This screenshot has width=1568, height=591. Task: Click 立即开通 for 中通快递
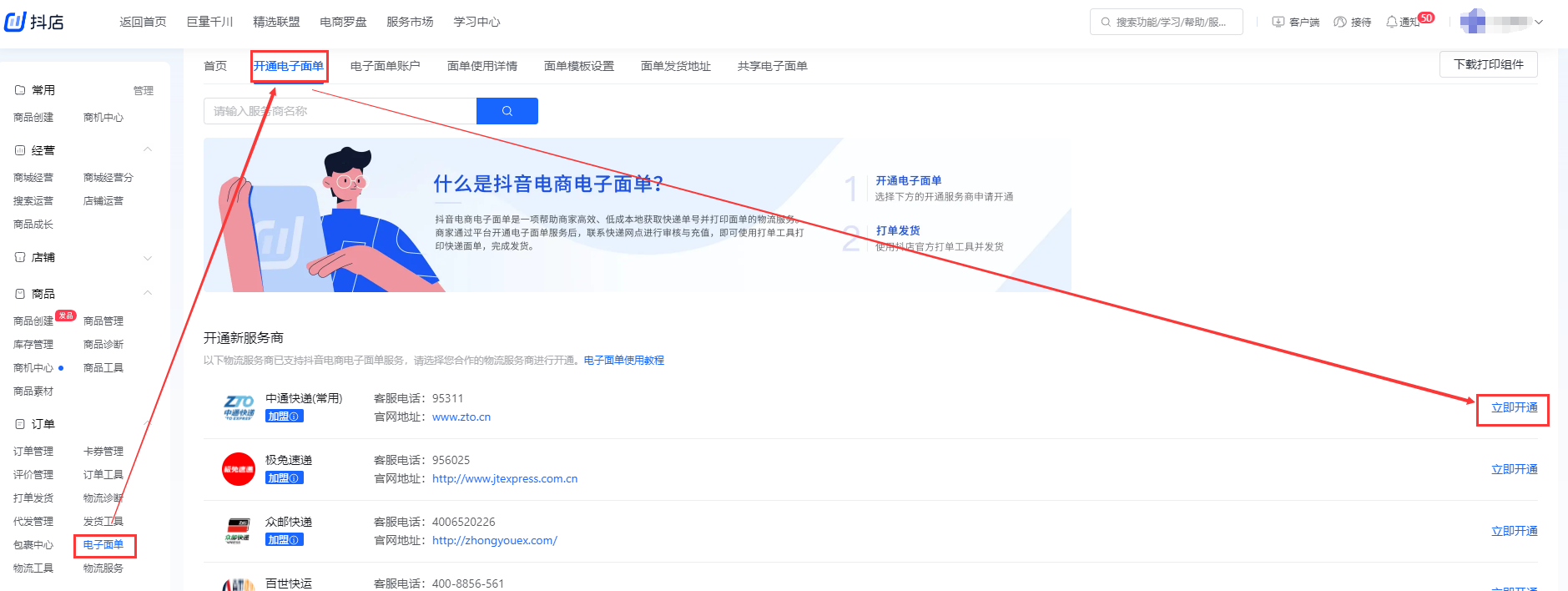1514,407
